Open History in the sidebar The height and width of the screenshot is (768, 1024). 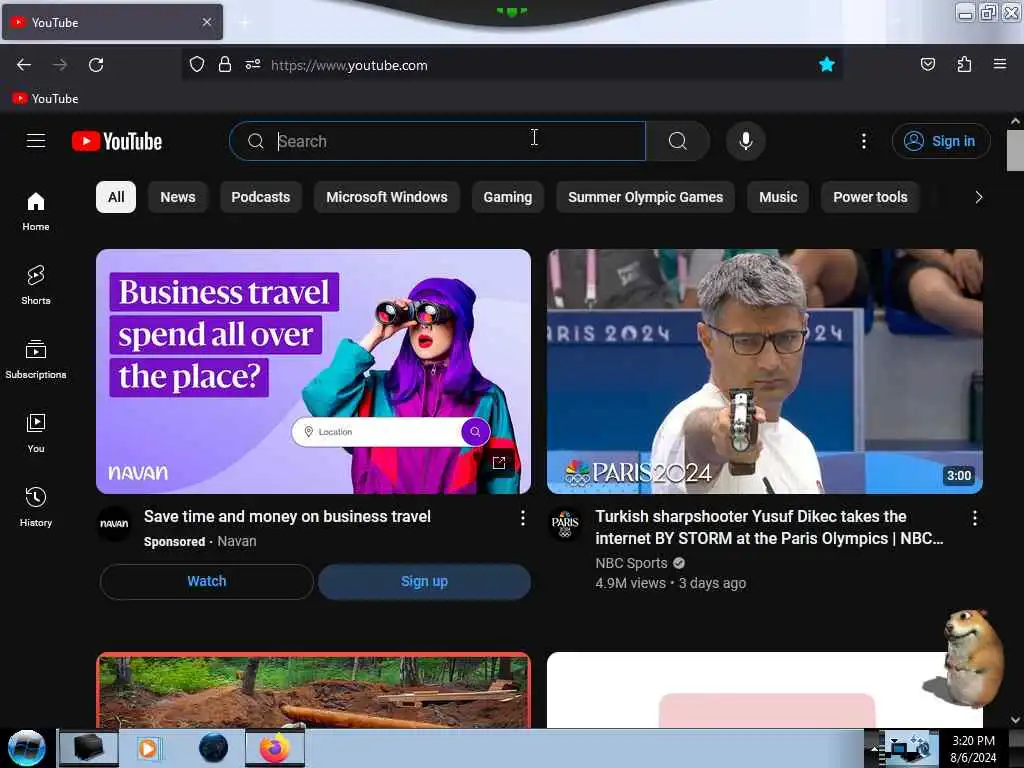coord(36,507)
